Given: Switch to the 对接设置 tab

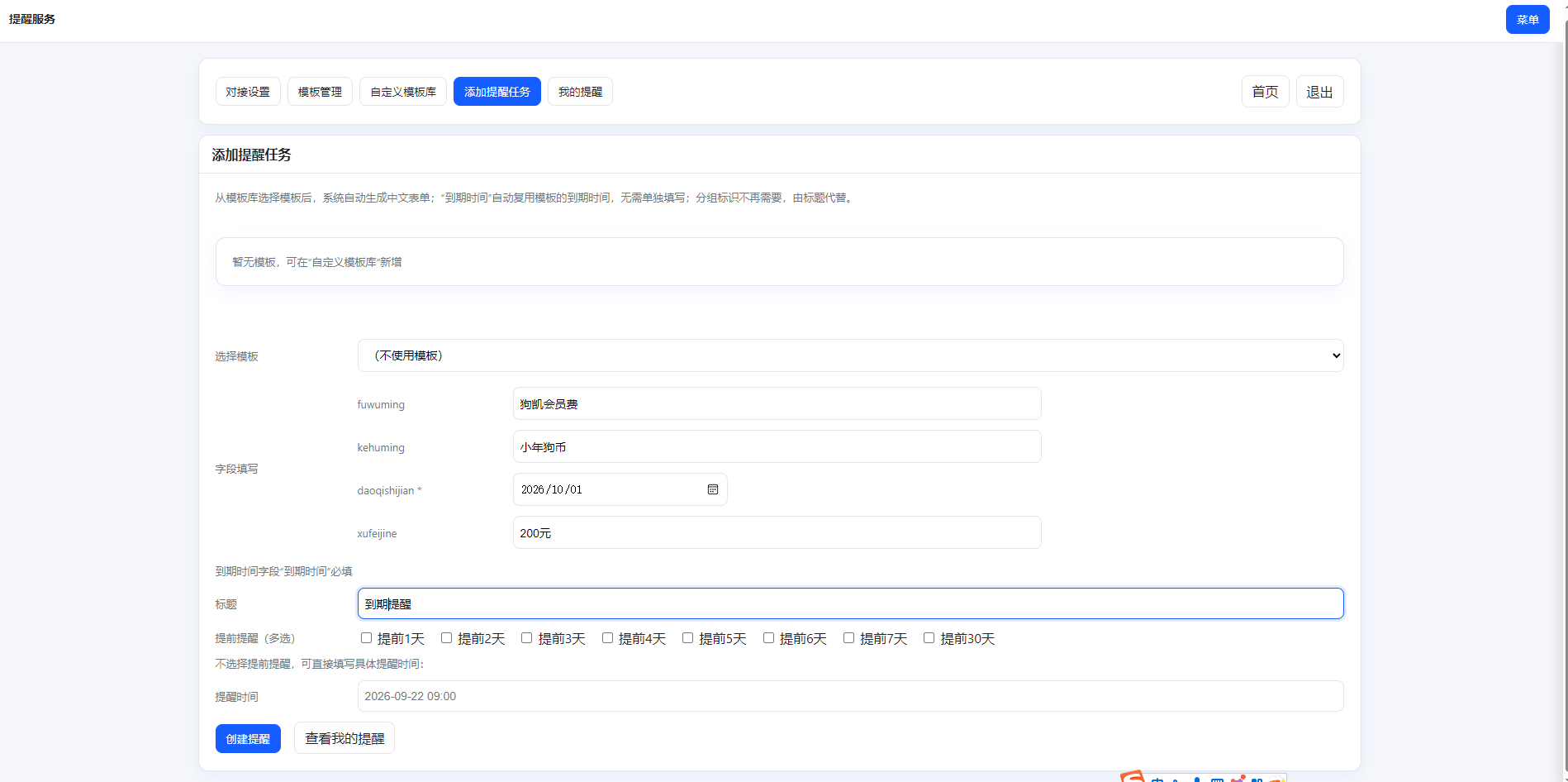Looking at the screenshot, I should pyautogui.click(x=248, y=92).
